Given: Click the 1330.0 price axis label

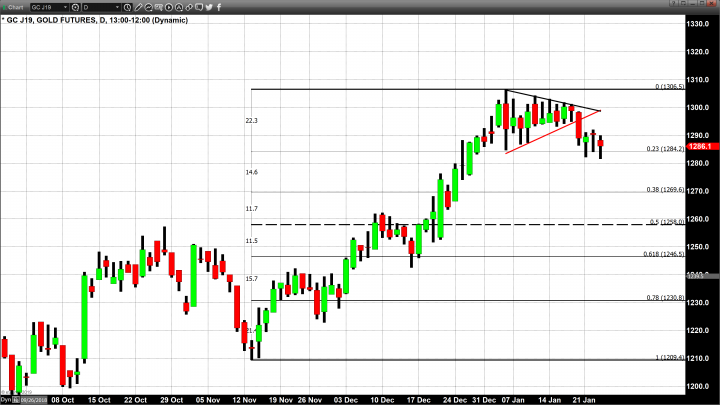Looking at the screenshot, I should coord(698,24).
